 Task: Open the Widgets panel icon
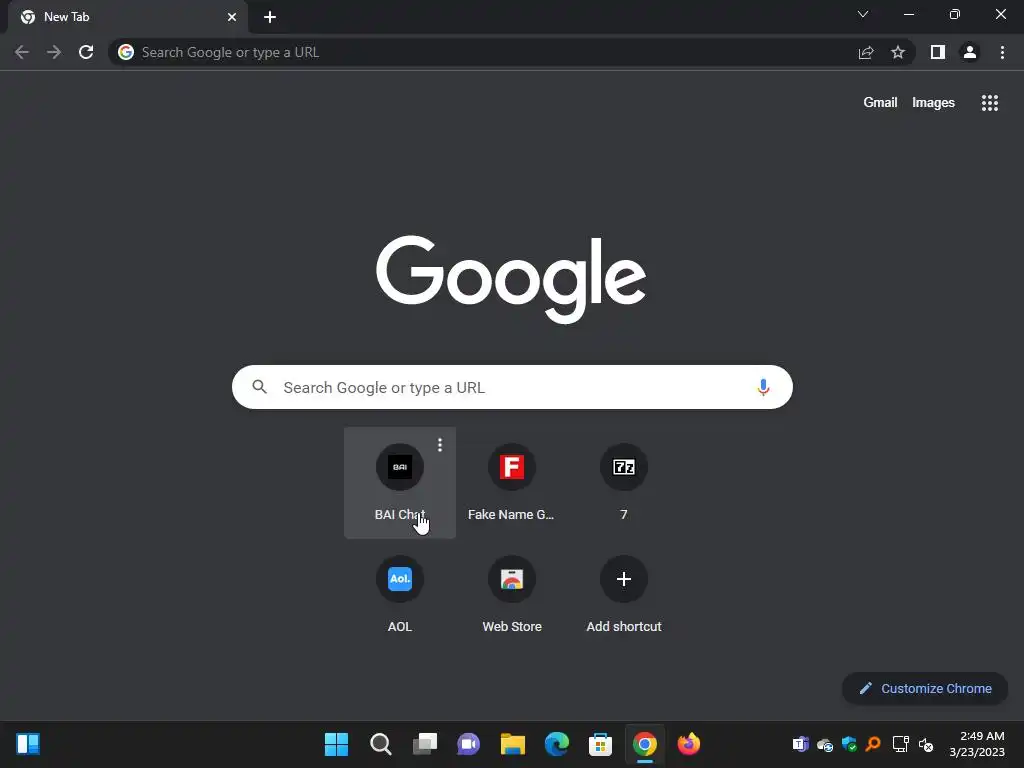28,744
